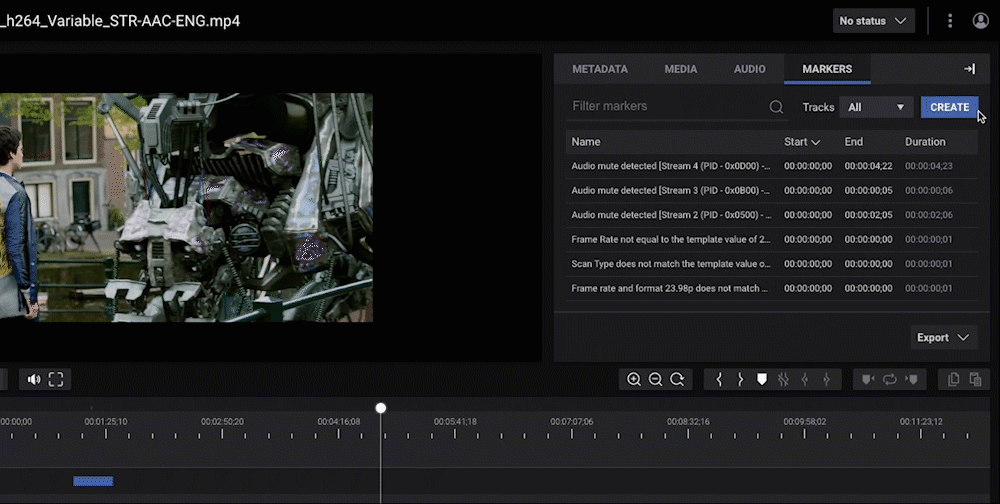Enter fullscreen video mode
This screenshot has width=1000, height=504.
pyautogui.click(x=56, y=380)
